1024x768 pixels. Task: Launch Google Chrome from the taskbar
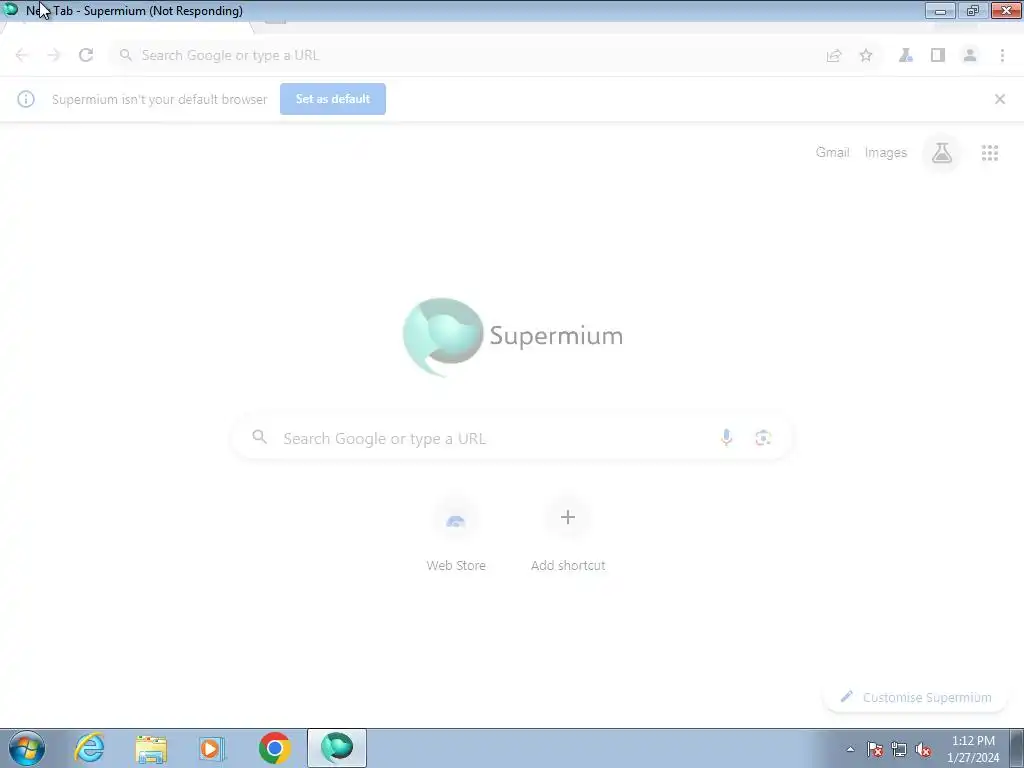[274, 748]
